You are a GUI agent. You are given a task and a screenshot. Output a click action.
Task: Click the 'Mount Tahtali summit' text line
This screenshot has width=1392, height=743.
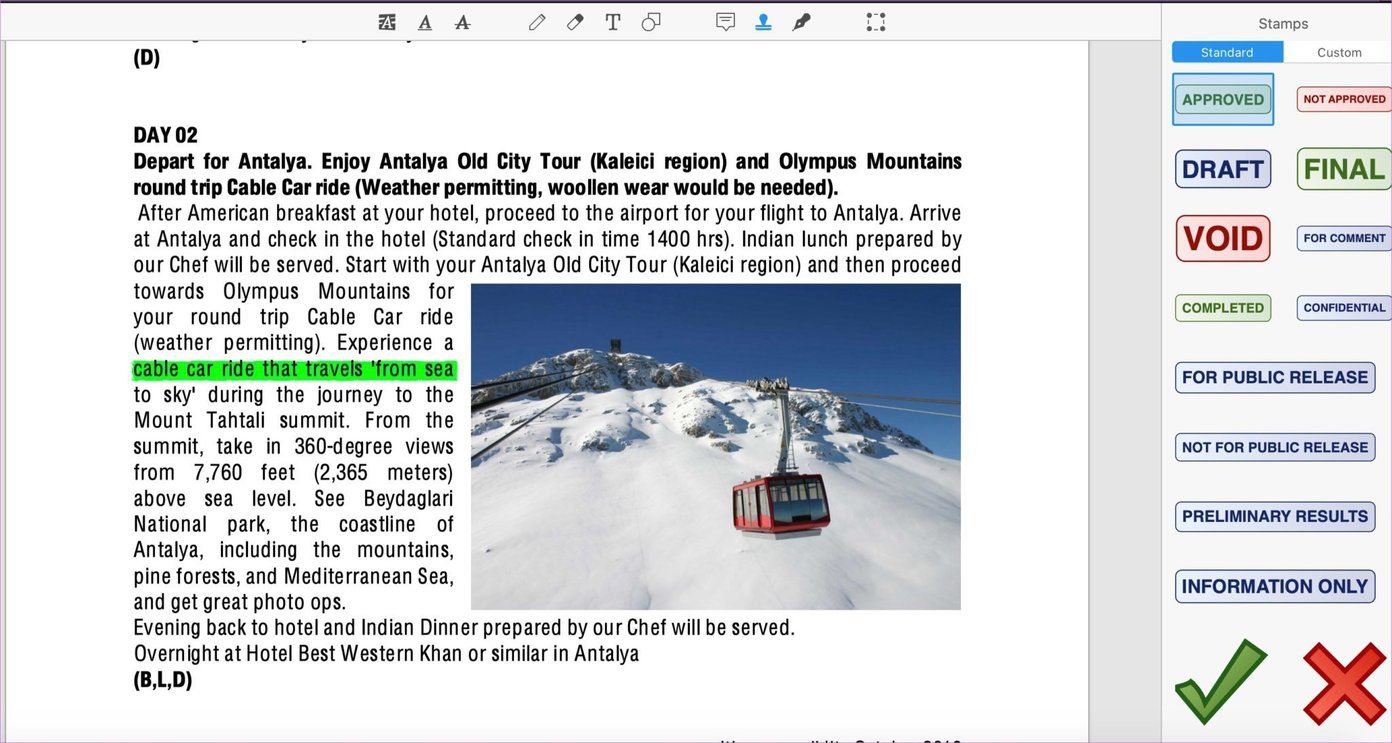[294, 421]
